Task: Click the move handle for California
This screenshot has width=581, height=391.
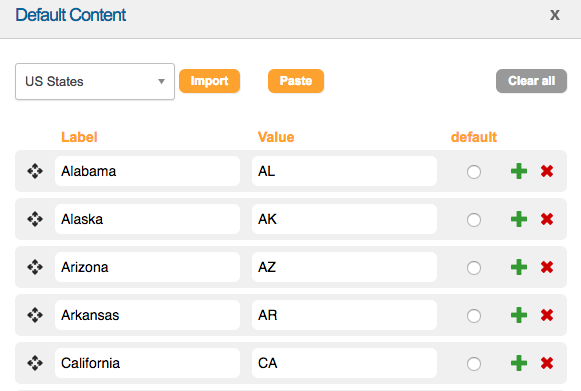Action: click(x=35, y=363)
